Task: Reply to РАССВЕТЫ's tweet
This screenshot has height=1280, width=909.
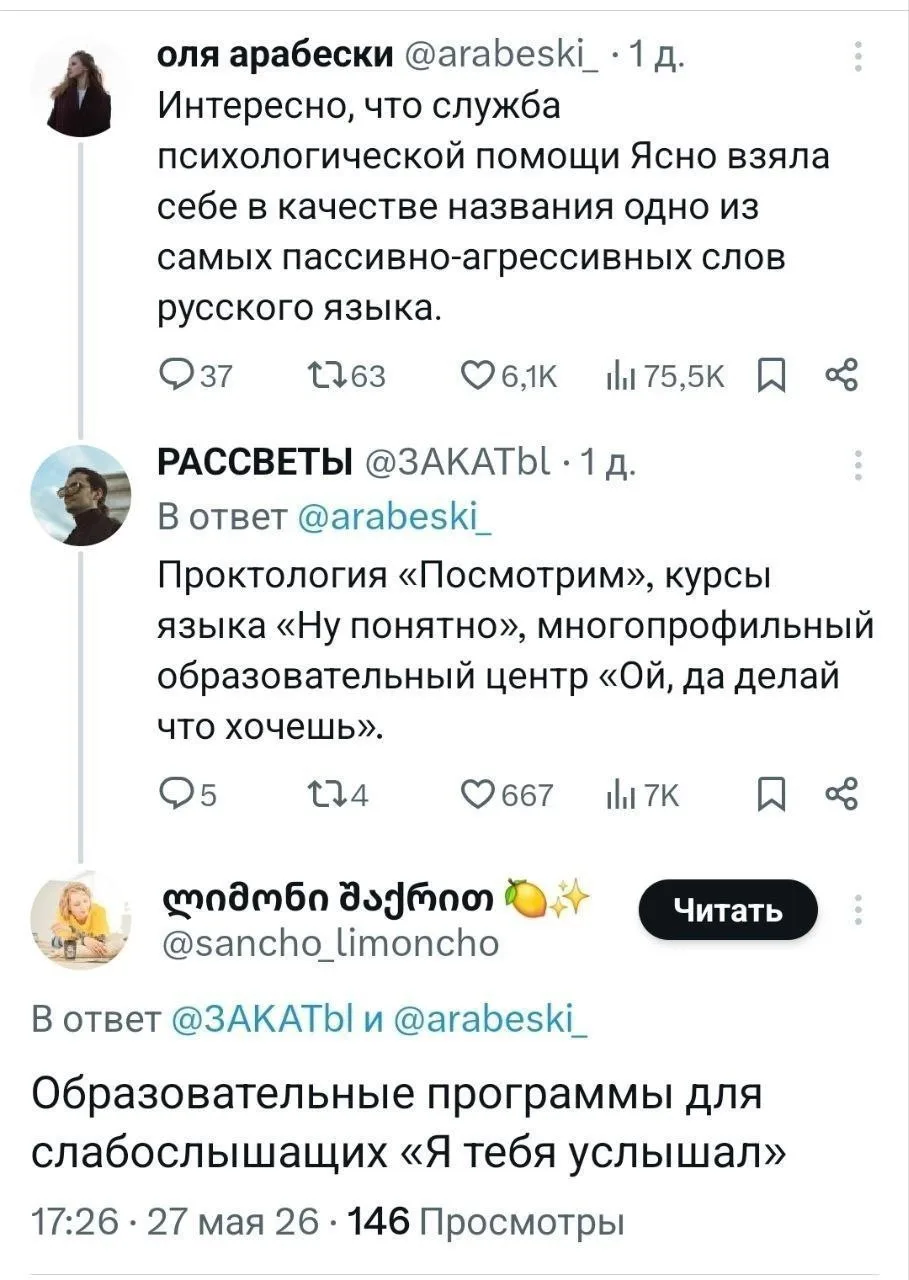Action: click(x=188, y=795)
